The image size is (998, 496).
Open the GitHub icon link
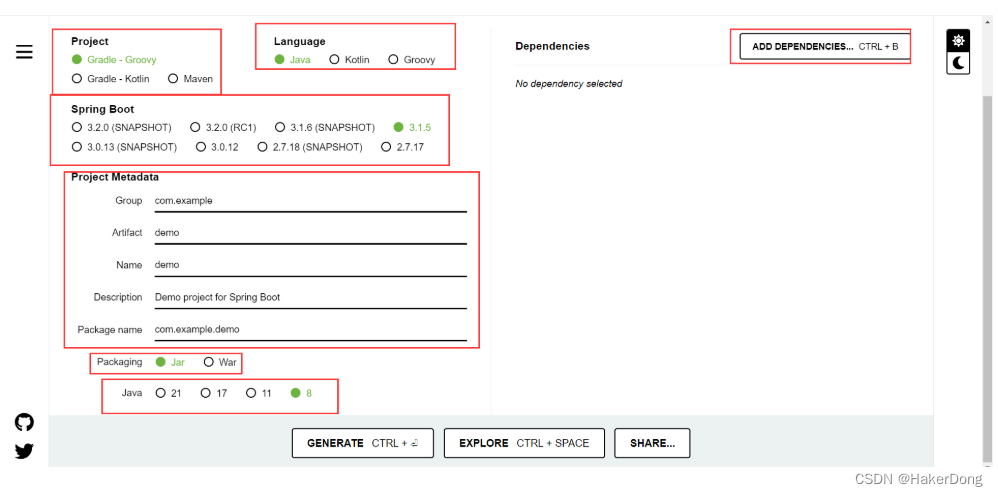pyautogui.click(x=24, y=422)
